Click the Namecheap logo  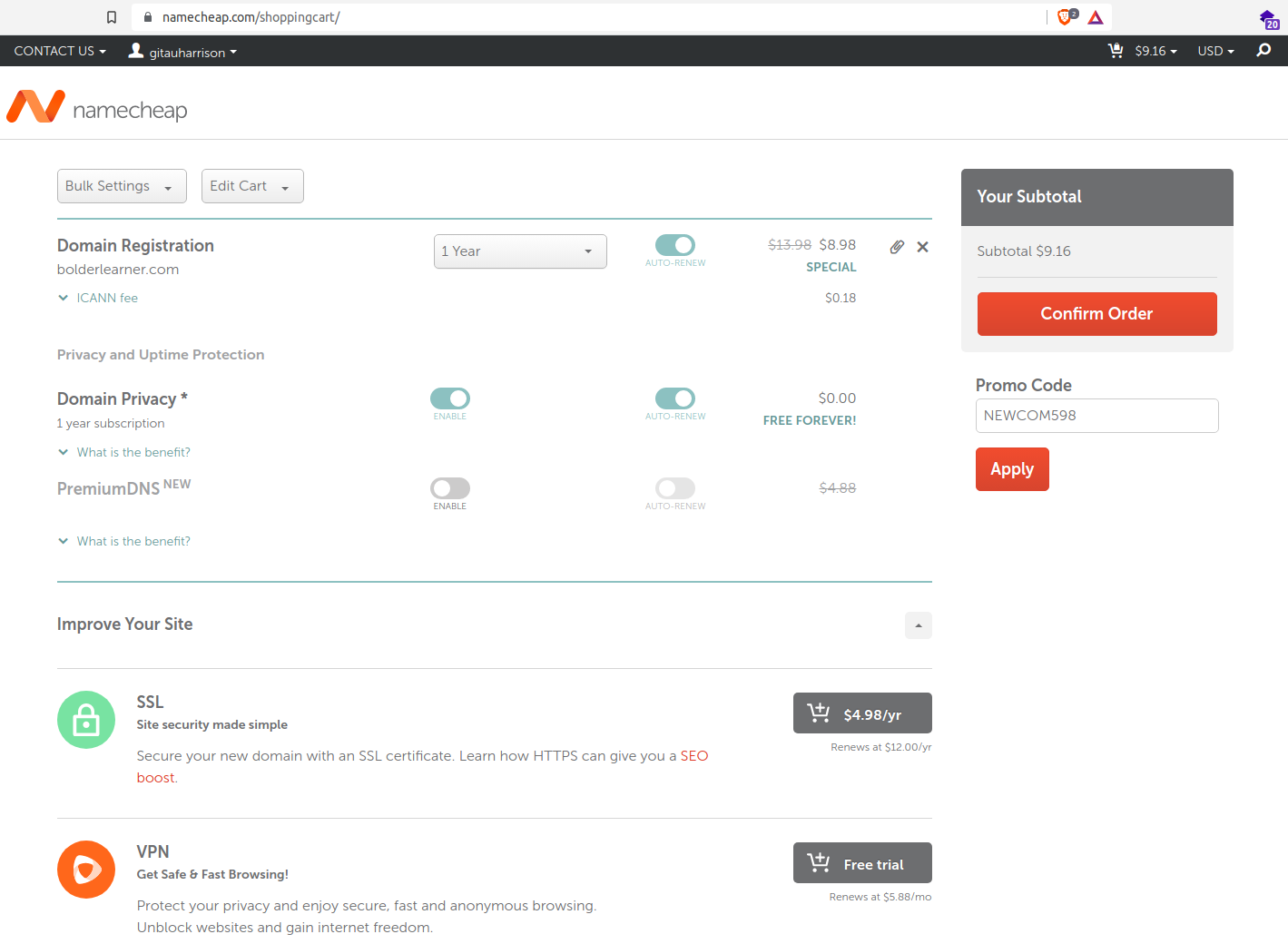pos(97,107)
